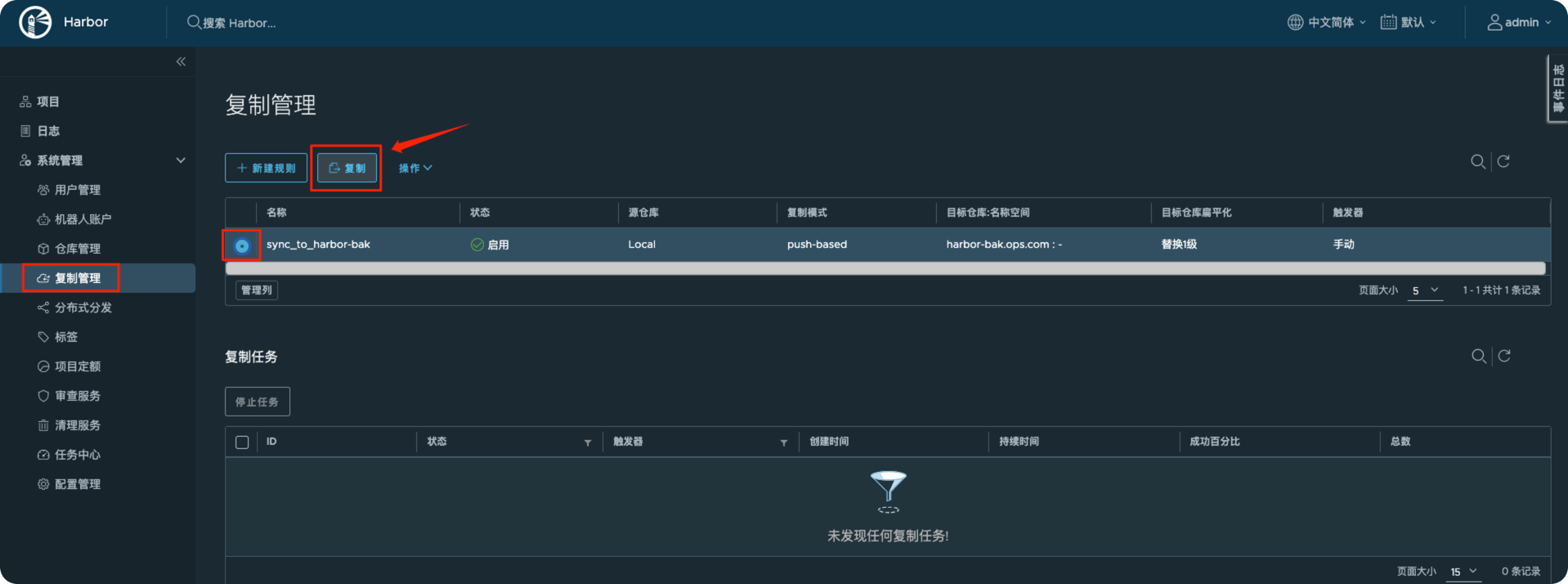The width and height of the screenshot is (1568, 584).
Task: Open tasks page size dropdown showing 15
Action: (x=1463, y=572)
